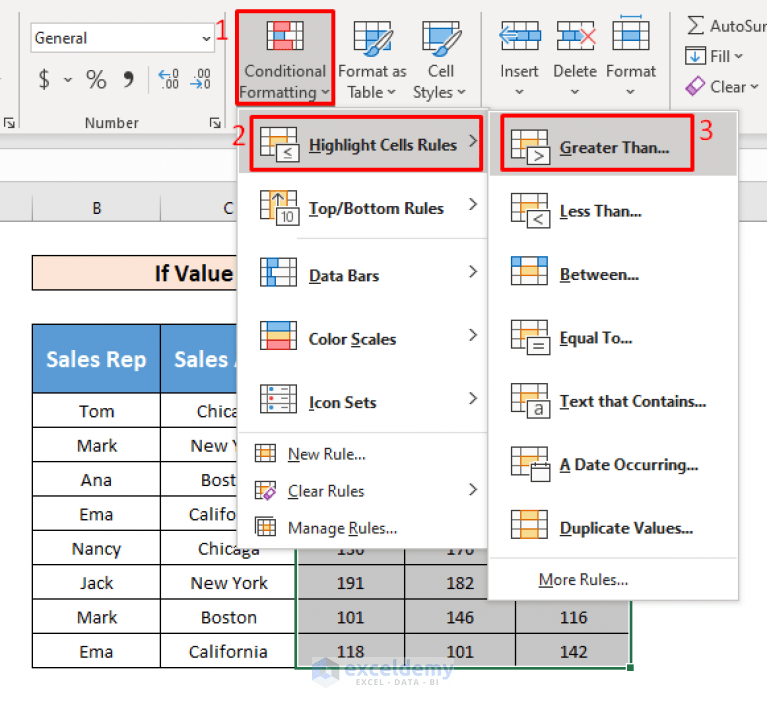Expand Clear Rules submenu

click(x=363, y=491)
